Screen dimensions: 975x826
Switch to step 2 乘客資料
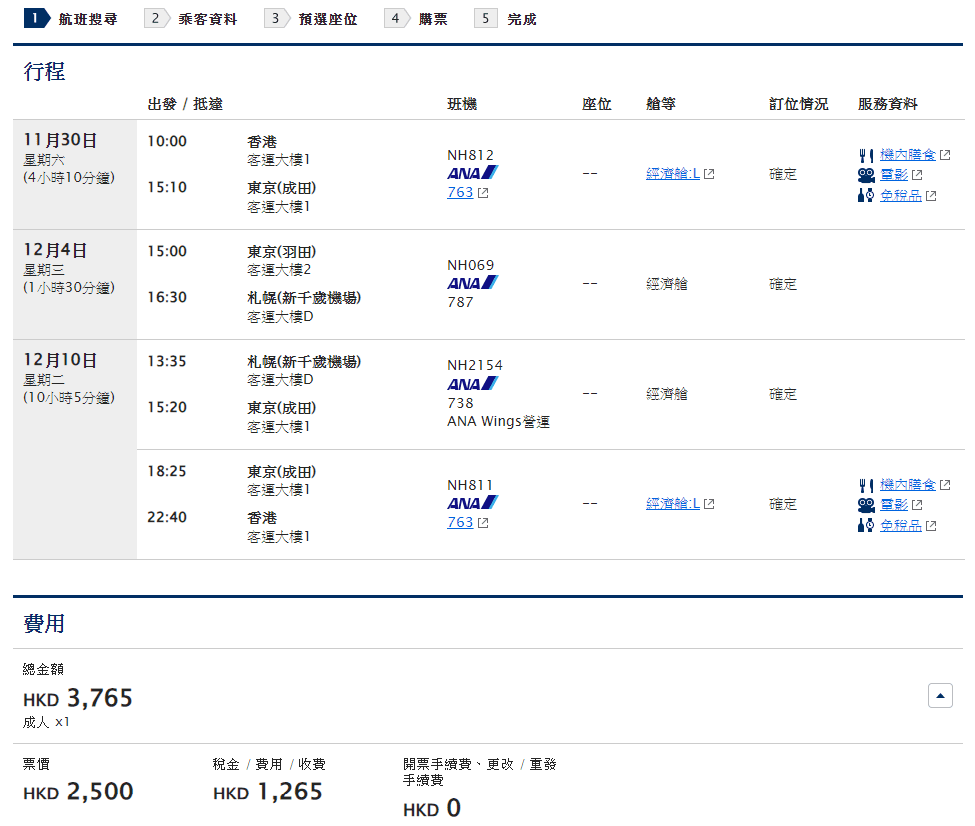(192, 19)
